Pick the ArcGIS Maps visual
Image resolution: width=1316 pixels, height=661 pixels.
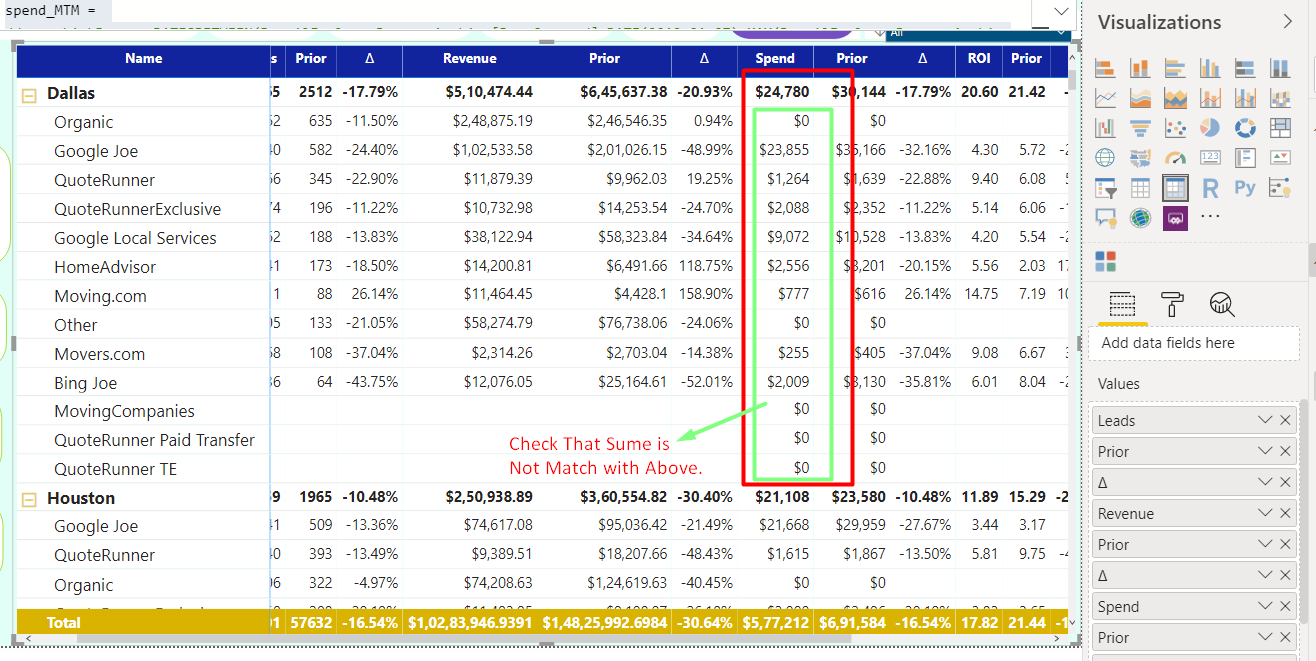1140,217
